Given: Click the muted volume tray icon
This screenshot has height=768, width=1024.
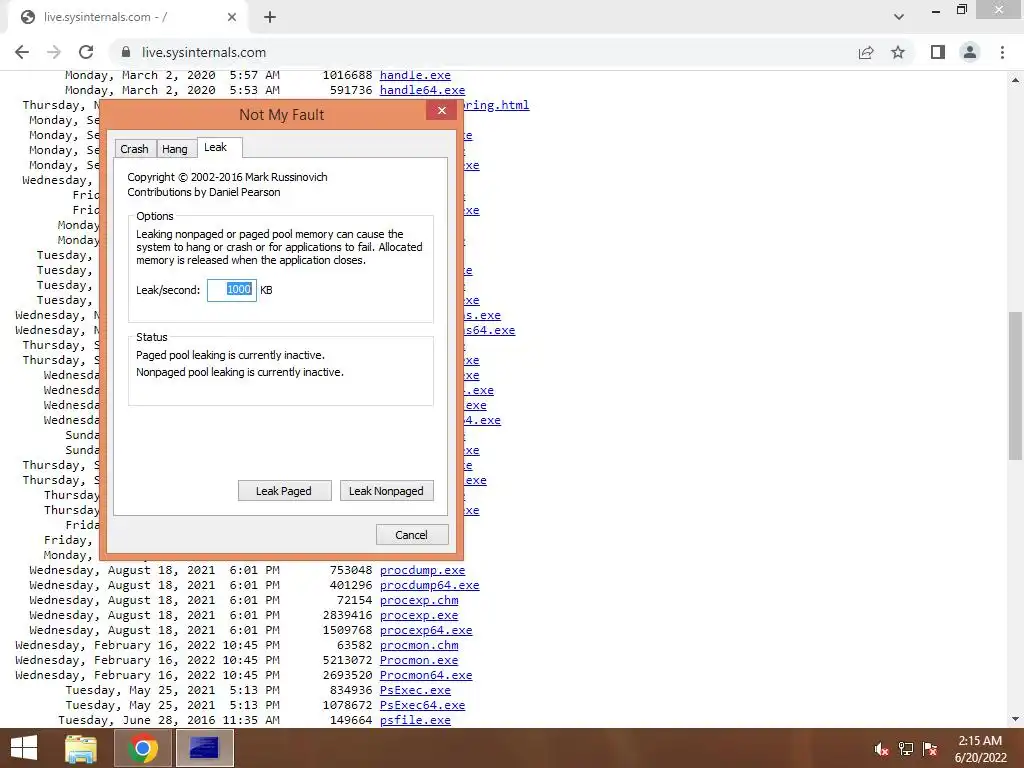Looking at the screenshot, I should point(882,749).
